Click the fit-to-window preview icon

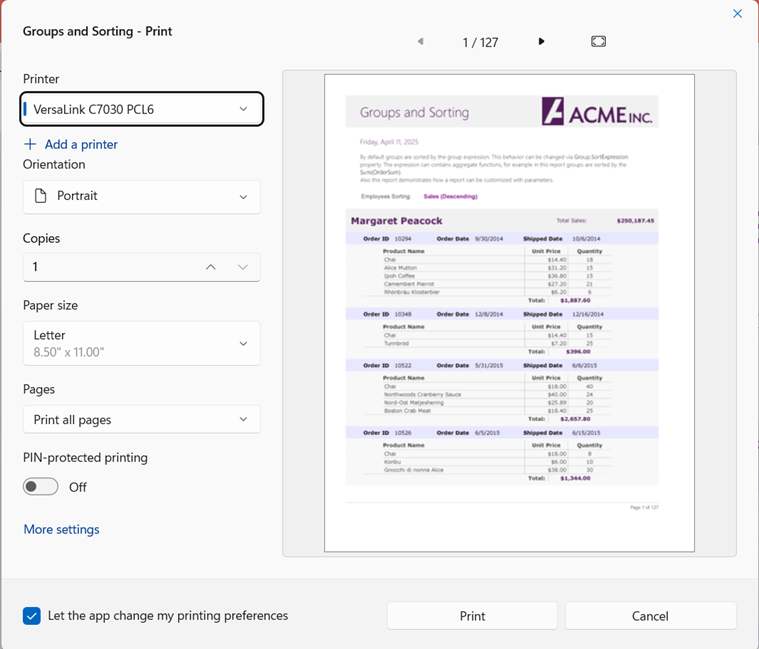coord(598,42)
